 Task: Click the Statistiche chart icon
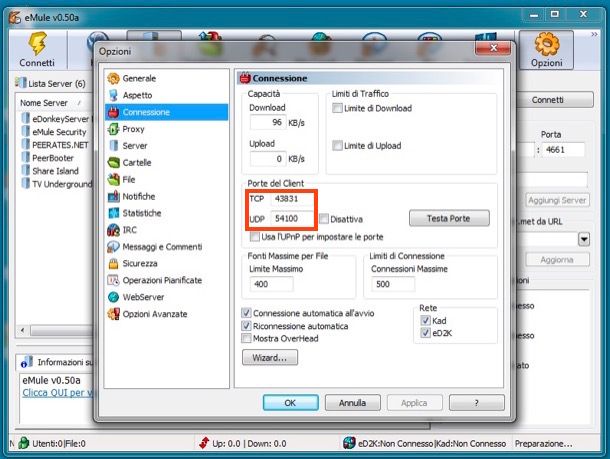pyautogui.click(x=113, y=213)
